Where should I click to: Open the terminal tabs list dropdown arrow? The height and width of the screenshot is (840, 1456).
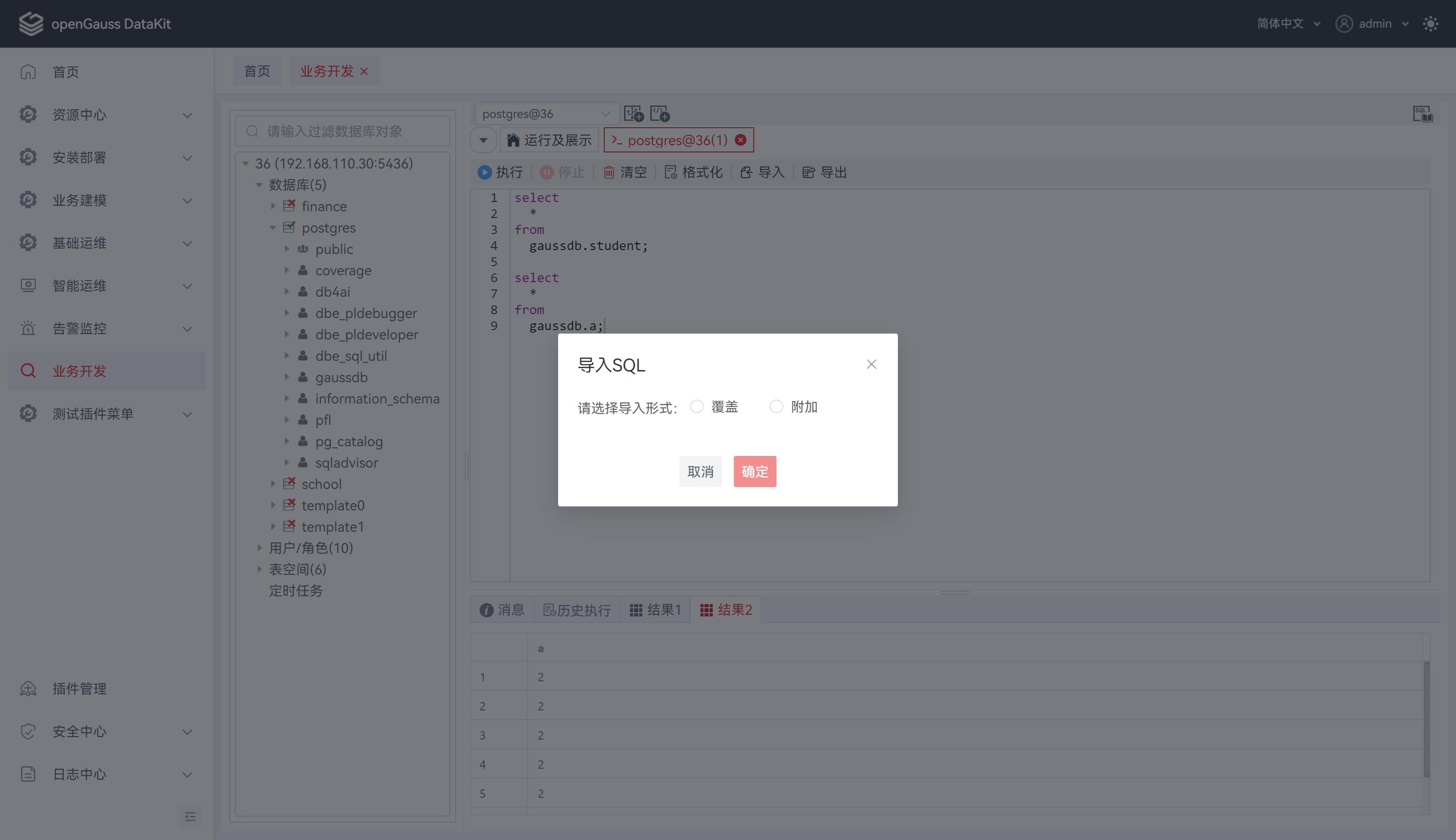pos(483,140)
